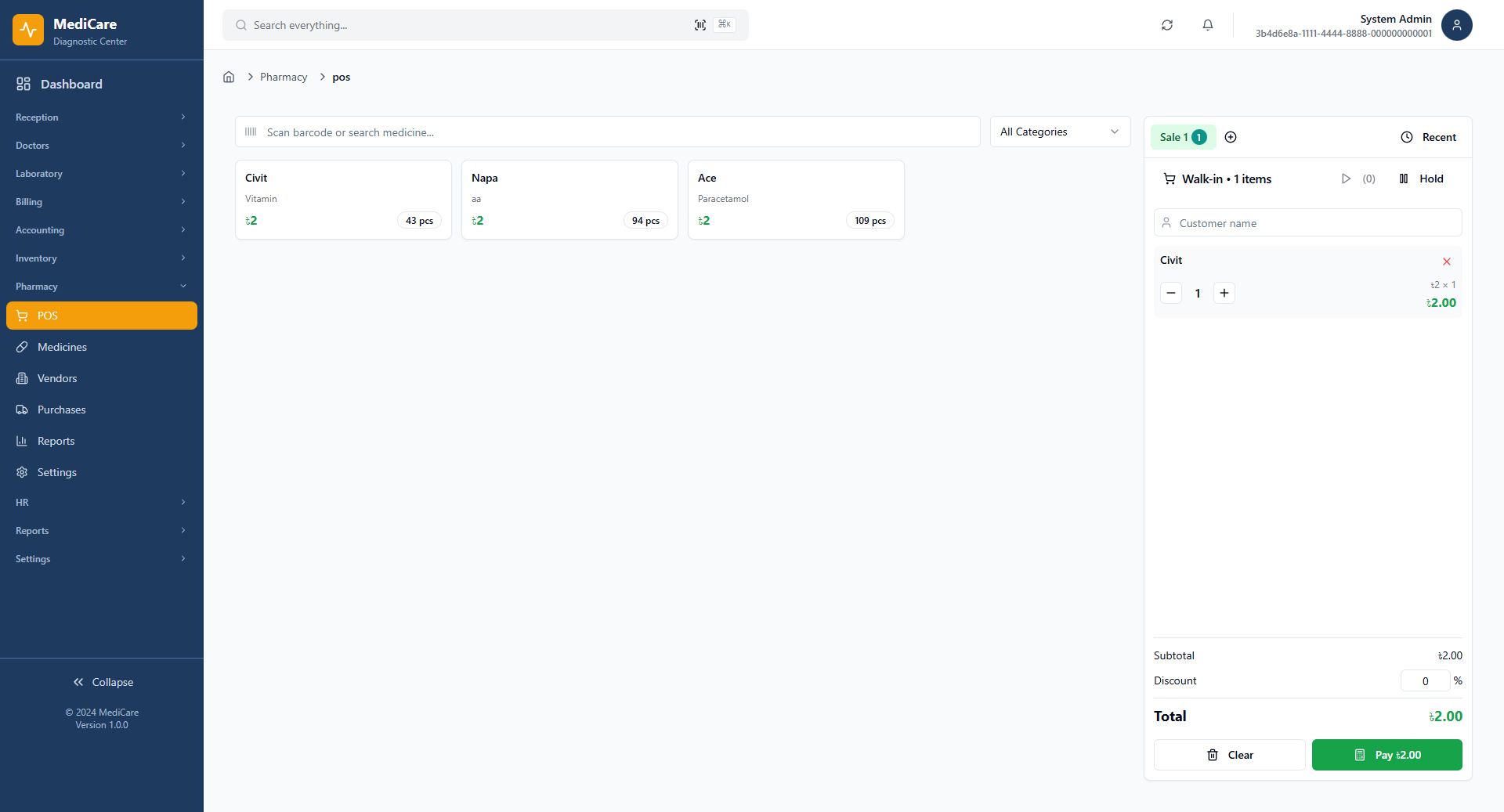Increase Civit quantity with plus button
1504x812 pixels.
pyautogui.click(x=1224, y=293)
